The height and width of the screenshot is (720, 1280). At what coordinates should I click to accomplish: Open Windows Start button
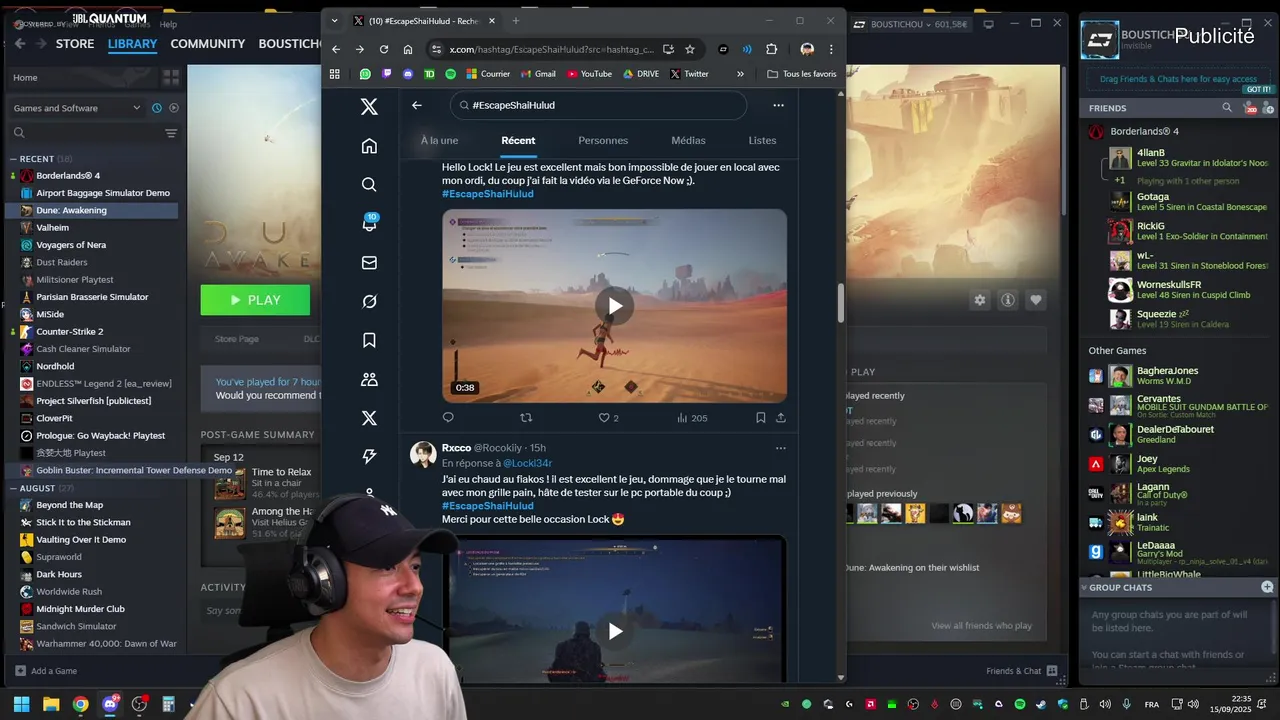pyautogui.click(x=21, y=704)
